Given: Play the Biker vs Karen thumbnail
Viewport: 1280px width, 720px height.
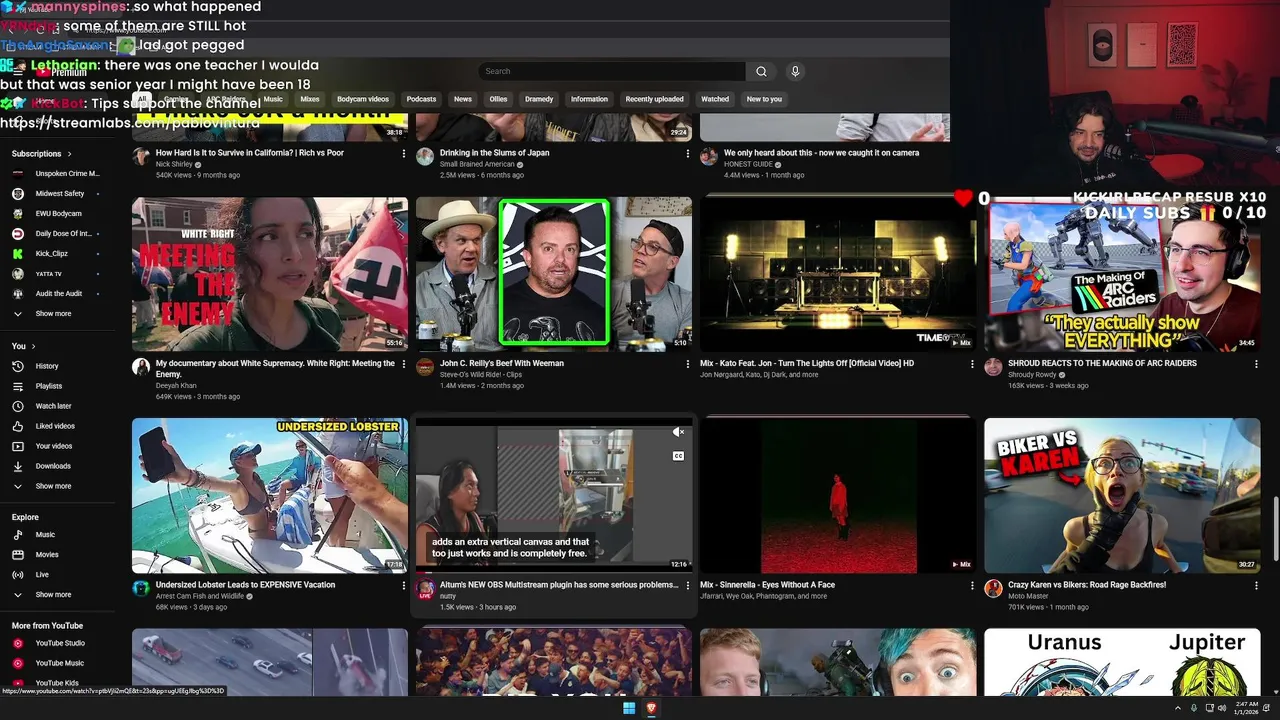Looking at the screenshot, I should click(1122, 495).
